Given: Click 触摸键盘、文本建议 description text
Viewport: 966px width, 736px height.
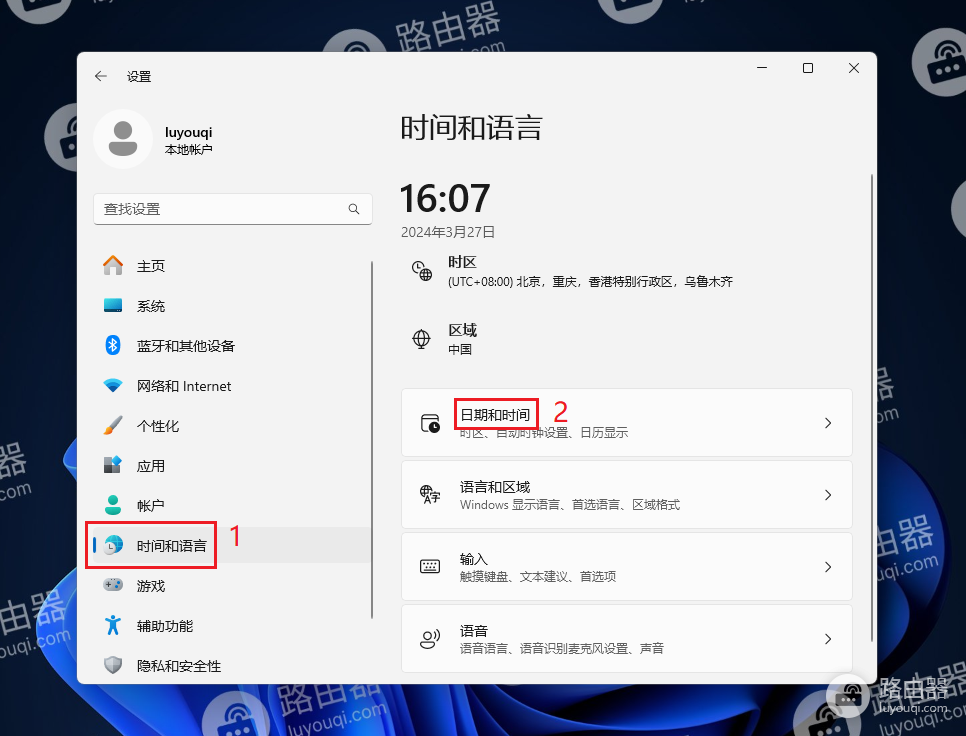Looking at the screenshot, I should 538,576.
